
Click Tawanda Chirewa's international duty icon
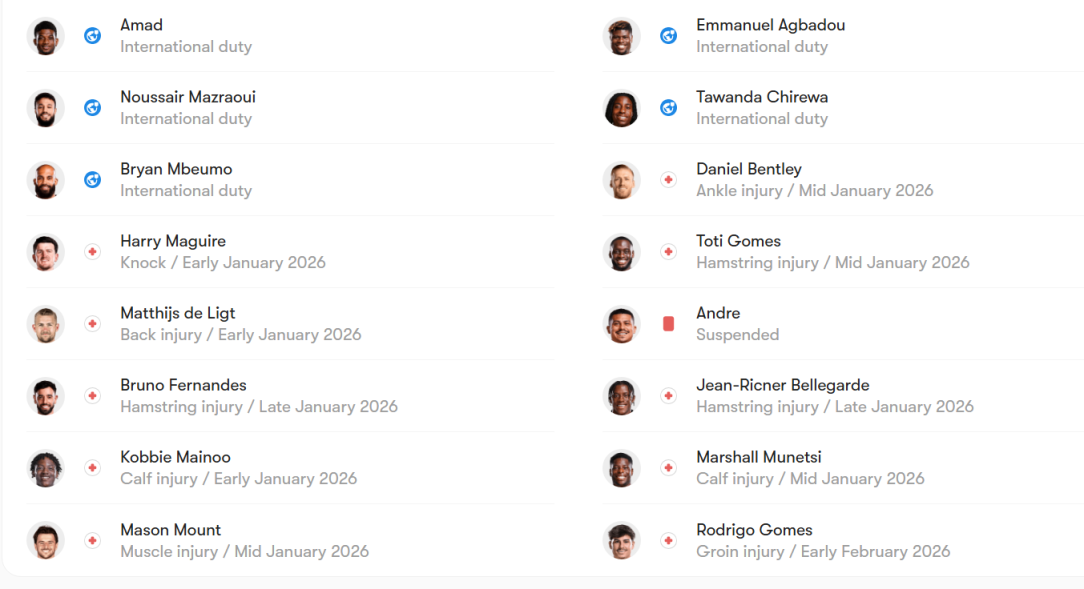click(668, 108)
